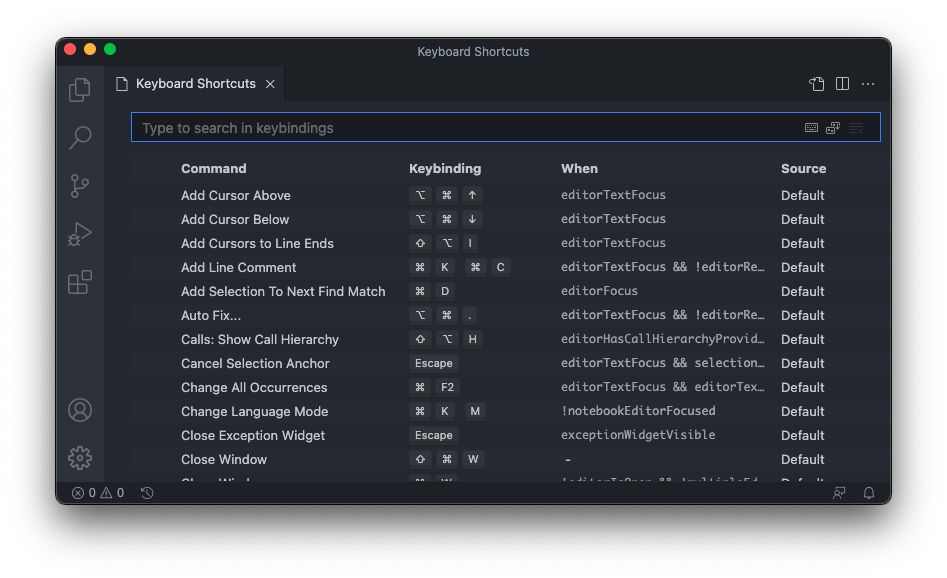Click the notifications bell in status bar

[x=869, y=493]
